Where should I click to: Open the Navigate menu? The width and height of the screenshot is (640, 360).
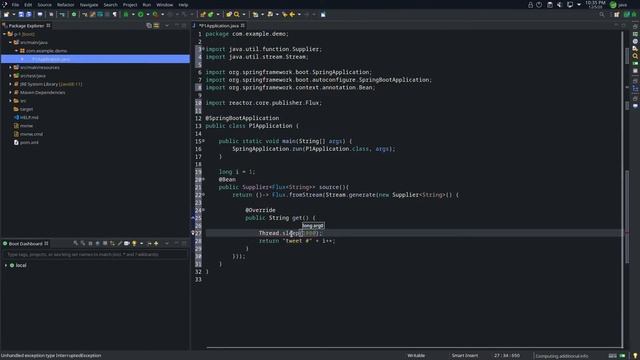89,5
